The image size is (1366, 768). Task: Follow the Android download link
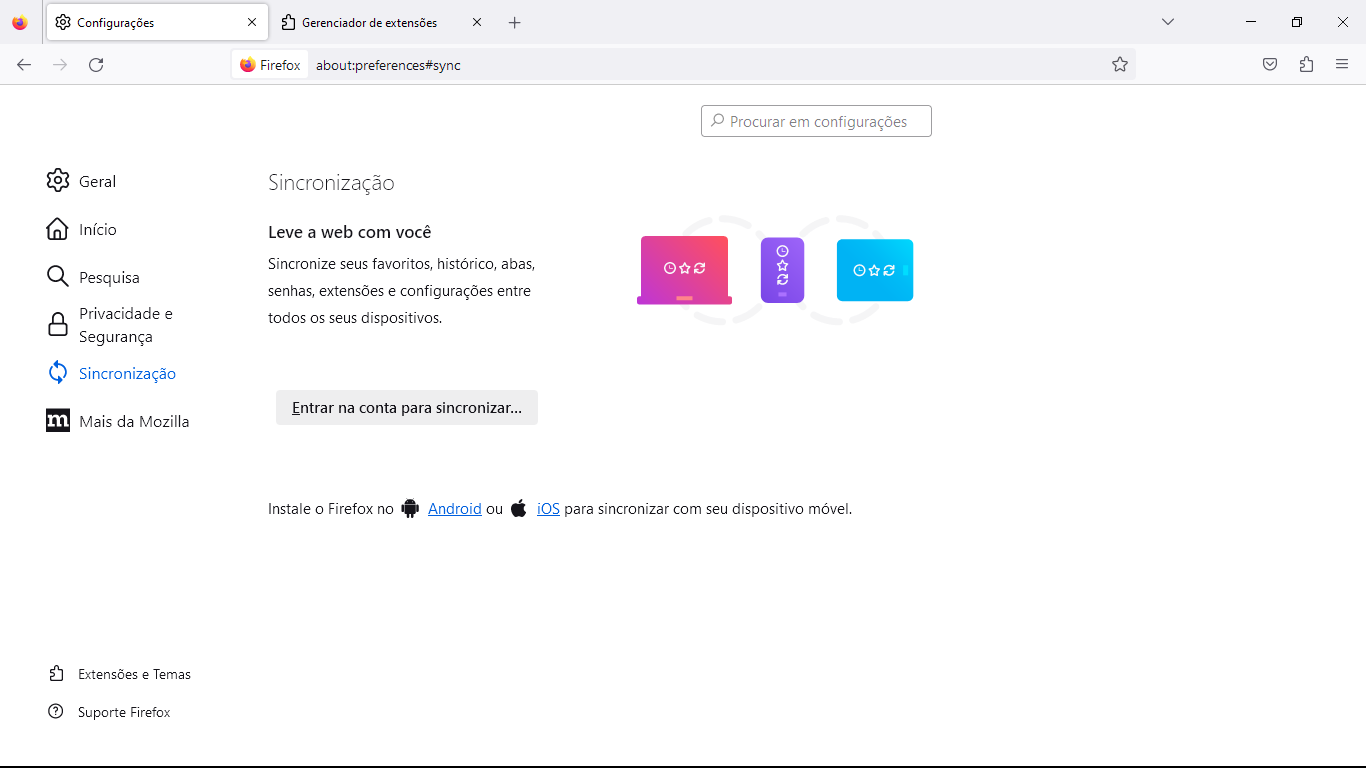454,508
